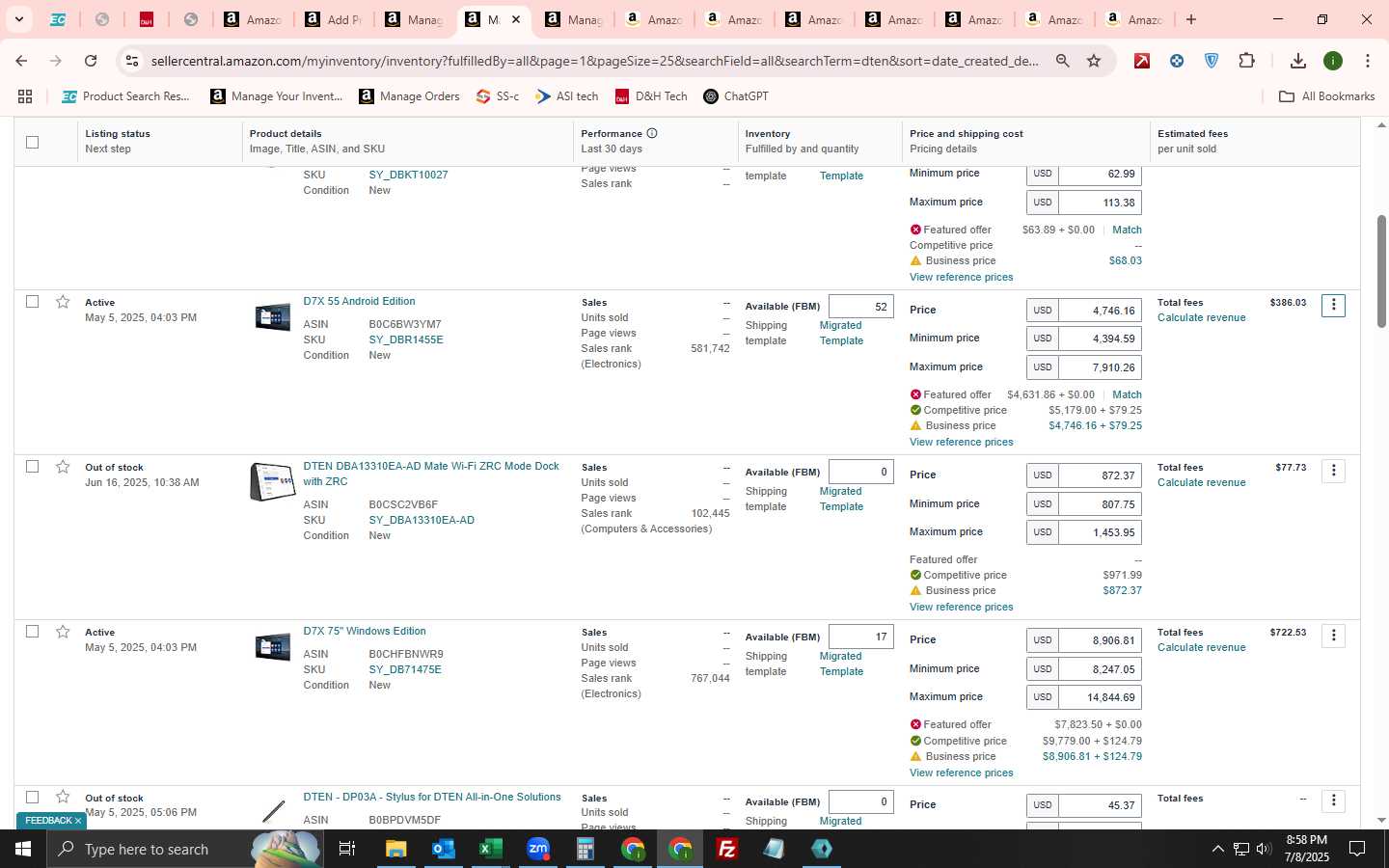Open the All Bookmarks folder
This screenshot has width=1389, height=868.
pyautogui.click(x=1326, y=96)
